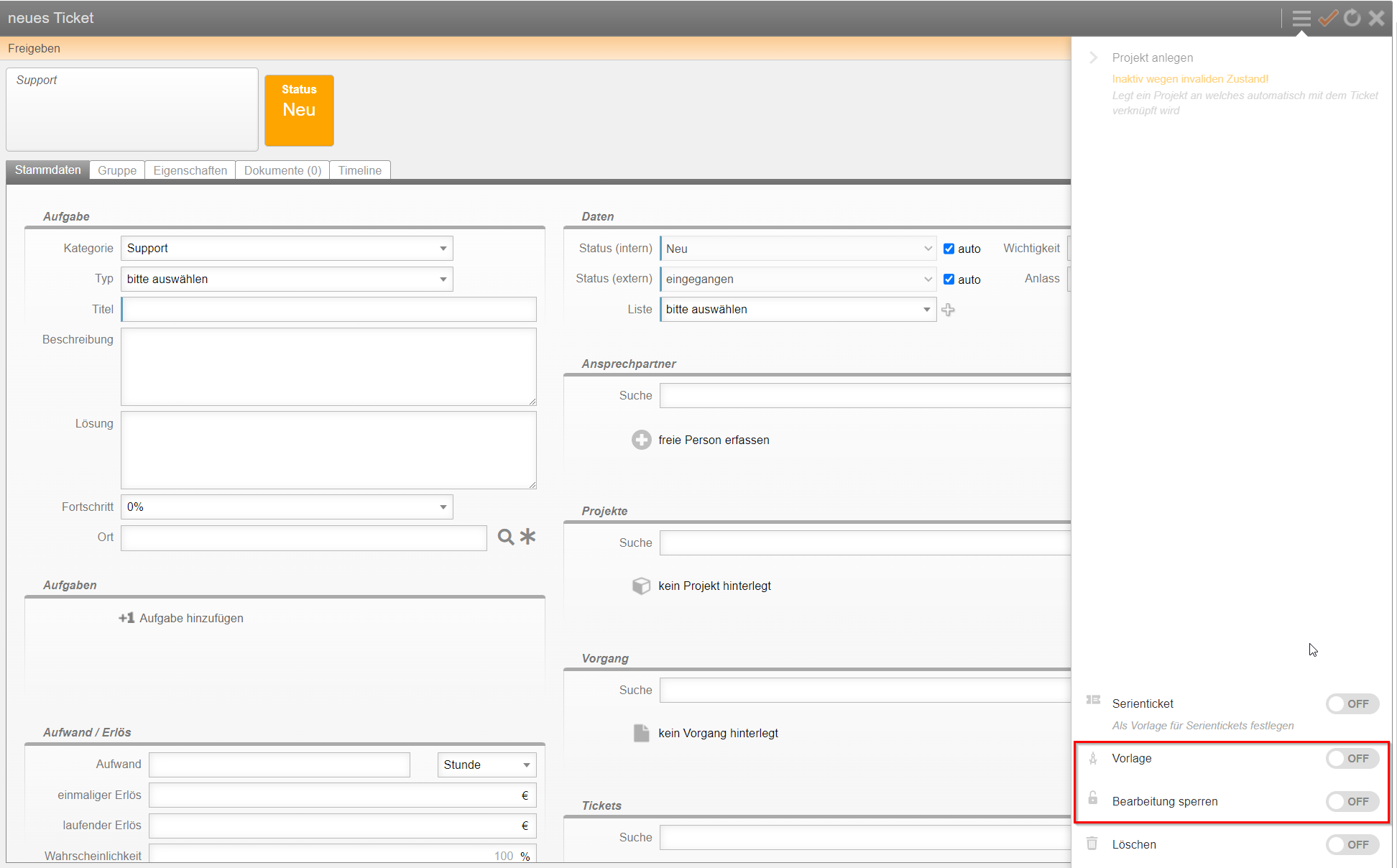Click the asterisk icon beside Ort
Viewport: 1397px width, 868px height.
(x=527, y=537)
